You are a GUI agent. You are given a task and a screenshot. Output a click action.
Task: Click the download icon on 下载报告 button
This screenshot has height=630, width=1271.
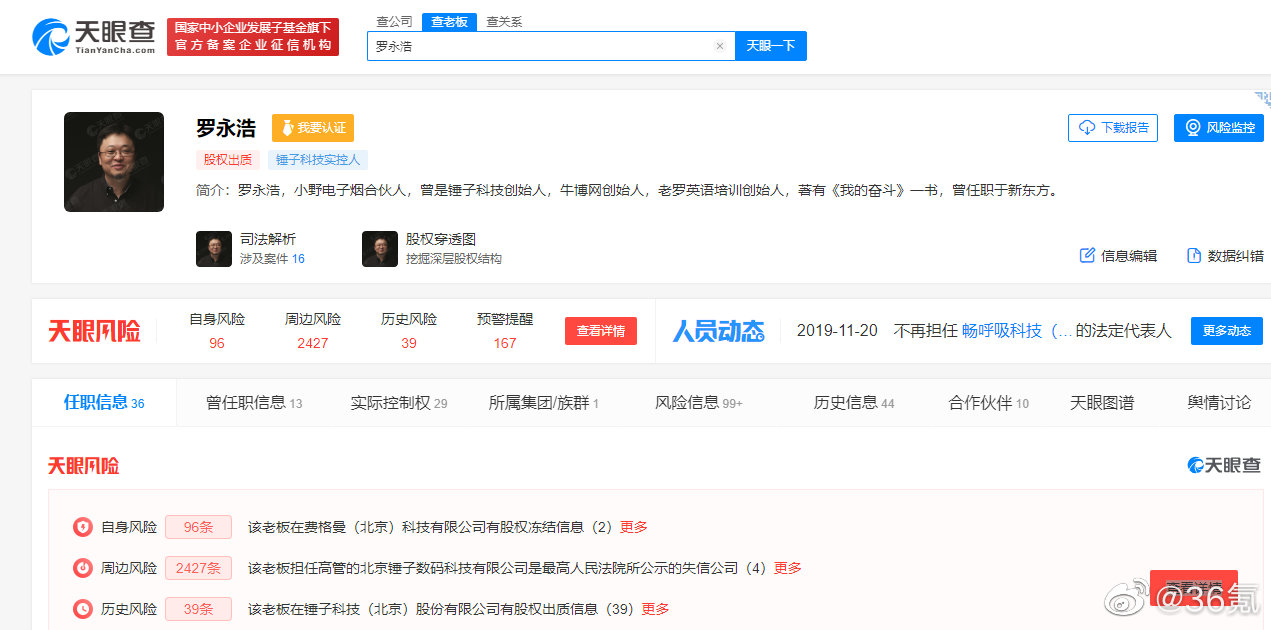pyautogui.click(x=1086, y=128)
